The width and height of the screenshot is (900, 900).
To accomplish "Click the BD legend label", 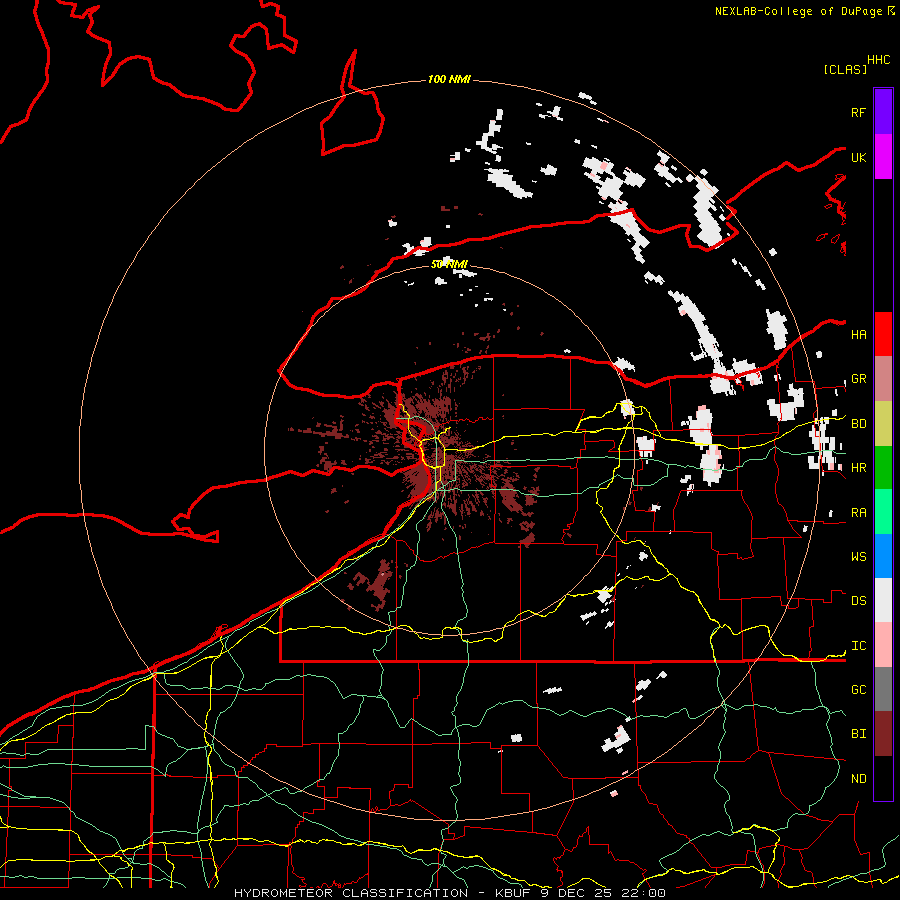I will 858,424.
